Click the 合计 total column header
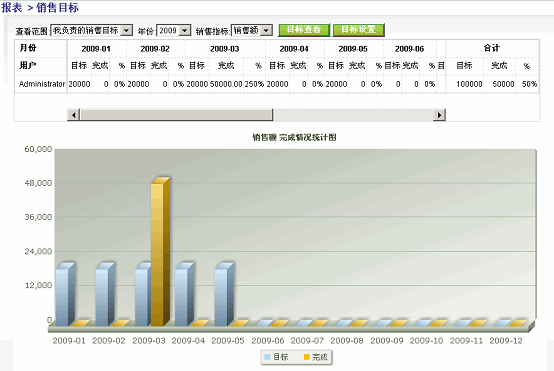The width and height of the screenshot is (554, 371). point(492,48)
